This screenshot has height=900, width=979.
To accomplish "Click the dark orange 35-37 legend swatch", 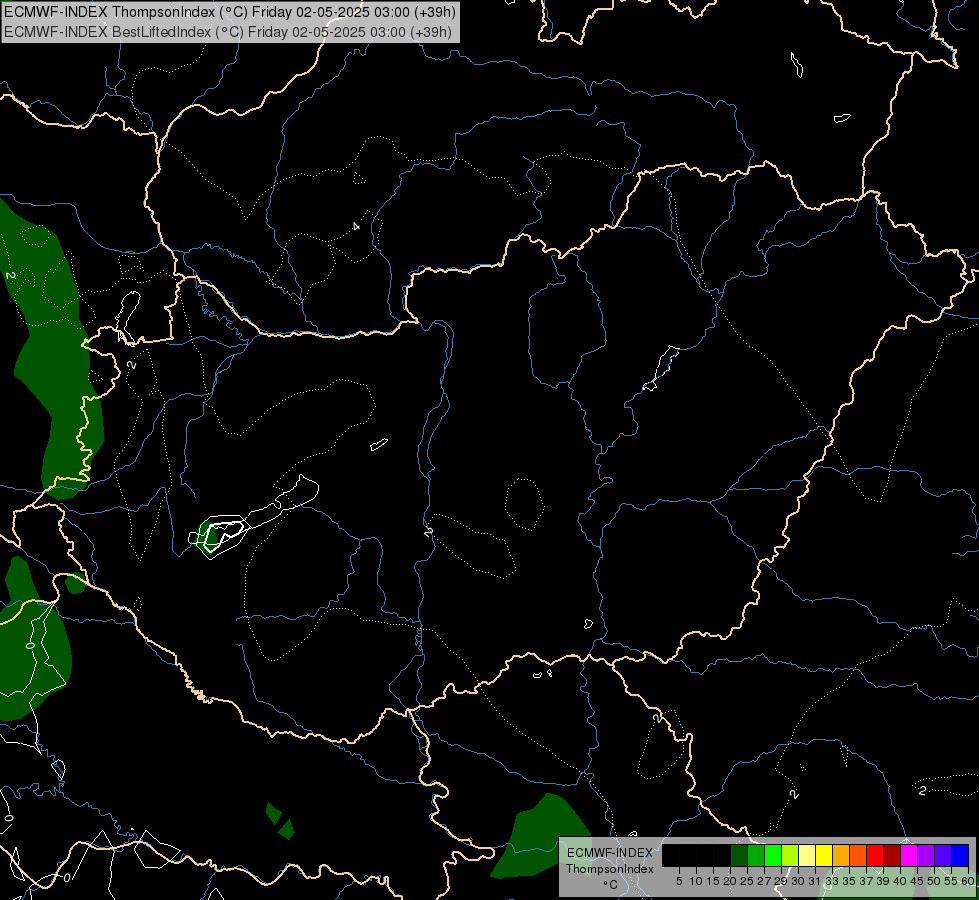I will point(858,856).
